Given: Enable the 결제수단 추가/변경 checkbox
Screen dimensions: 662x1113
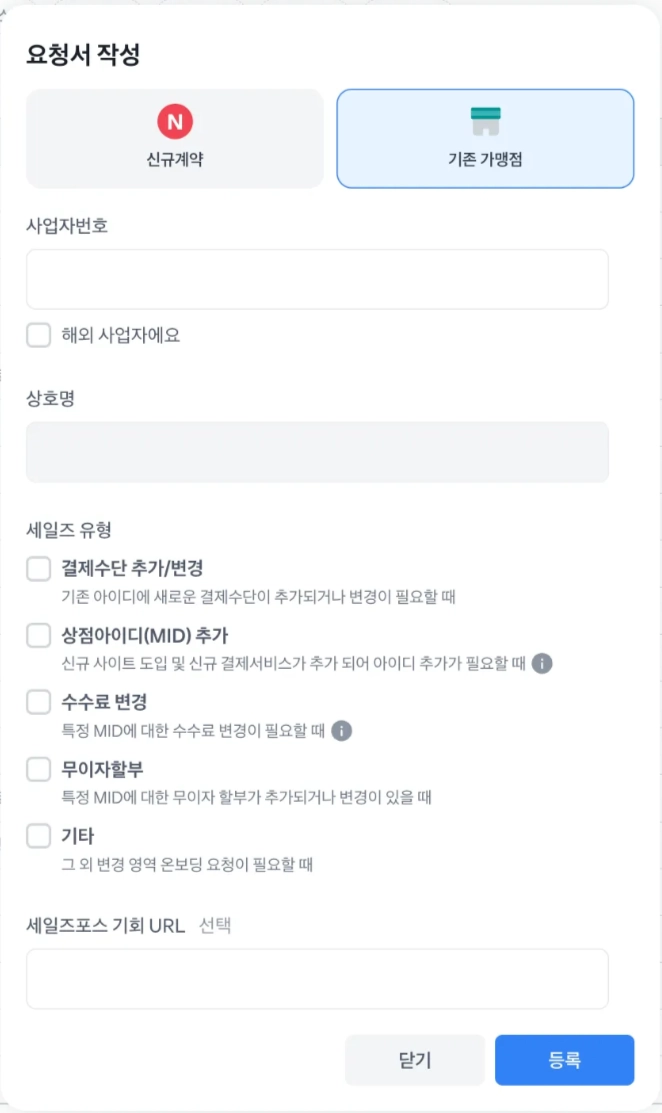Looking at the screenshot, I should (39, 569).
